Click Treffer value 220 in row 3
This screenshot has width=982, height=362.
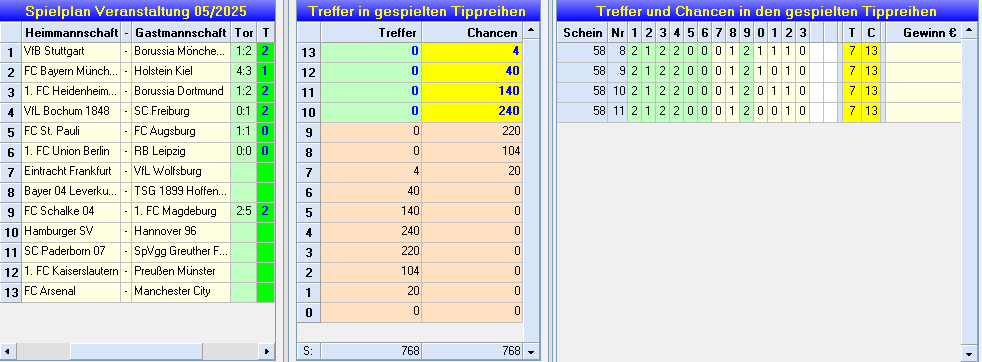(371, 252)
